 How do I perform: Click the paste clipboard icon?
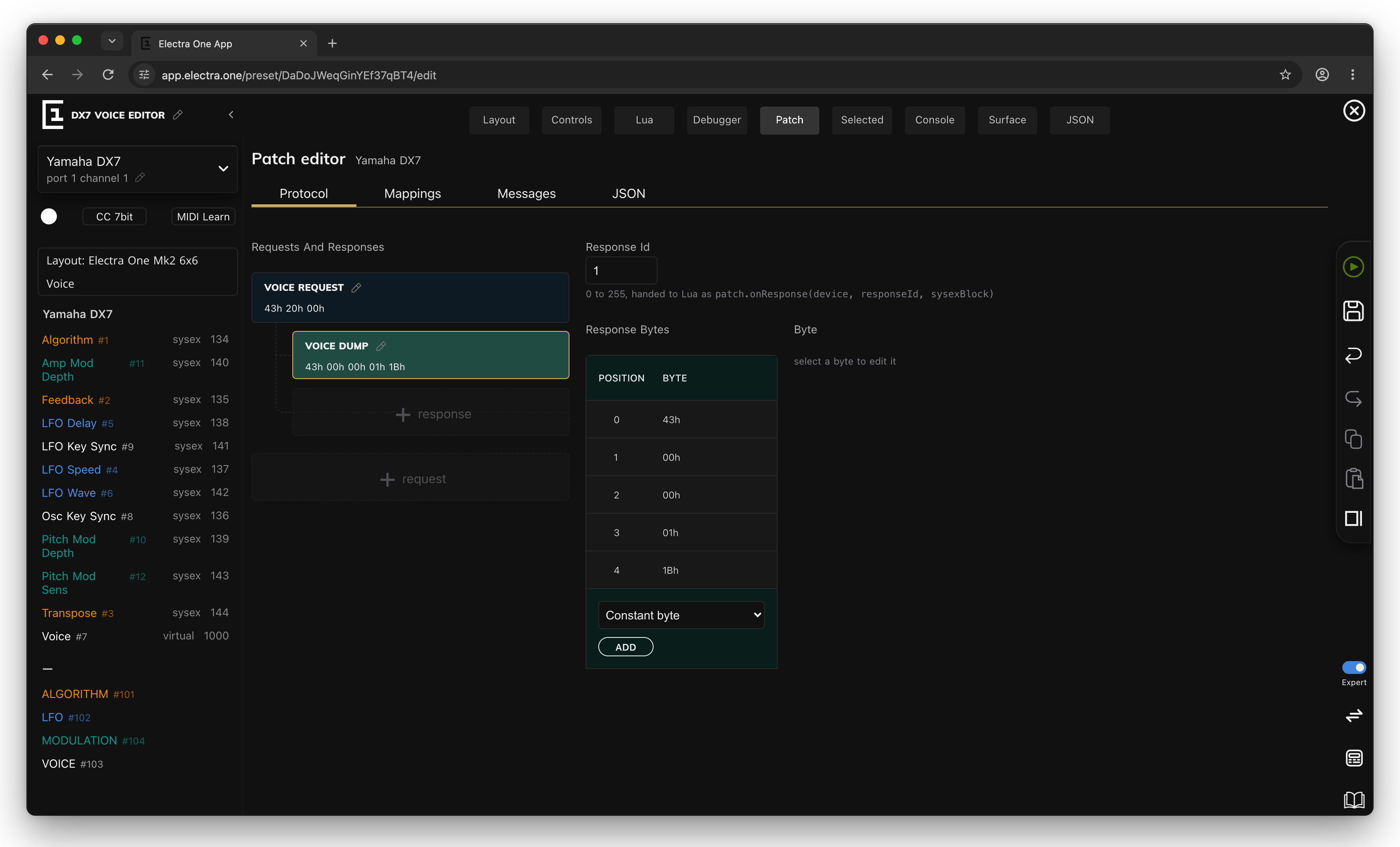pyautogui.click(x=1354, y=478)
